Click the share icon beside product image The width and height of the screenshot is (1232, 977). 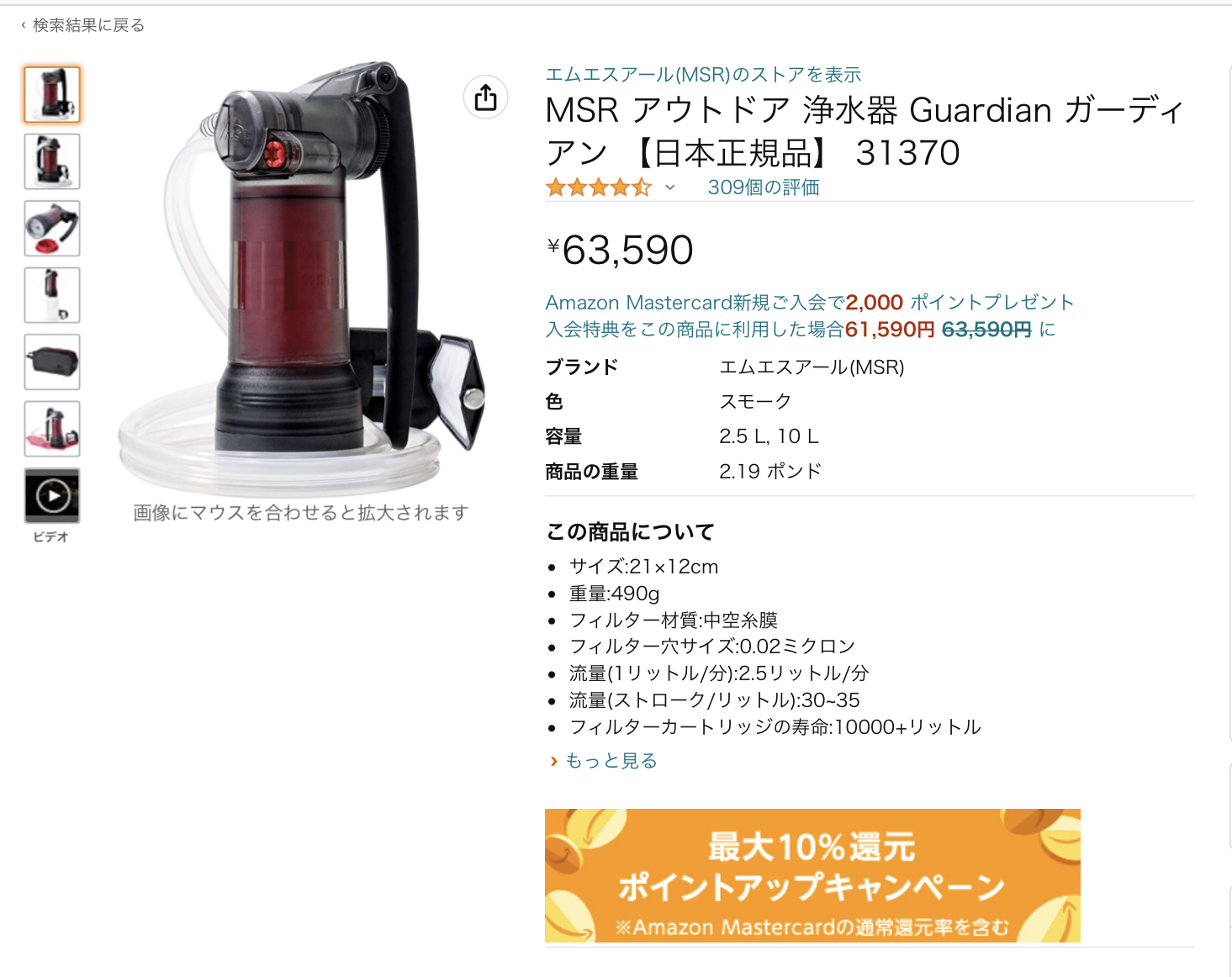[x=485, y=98]
